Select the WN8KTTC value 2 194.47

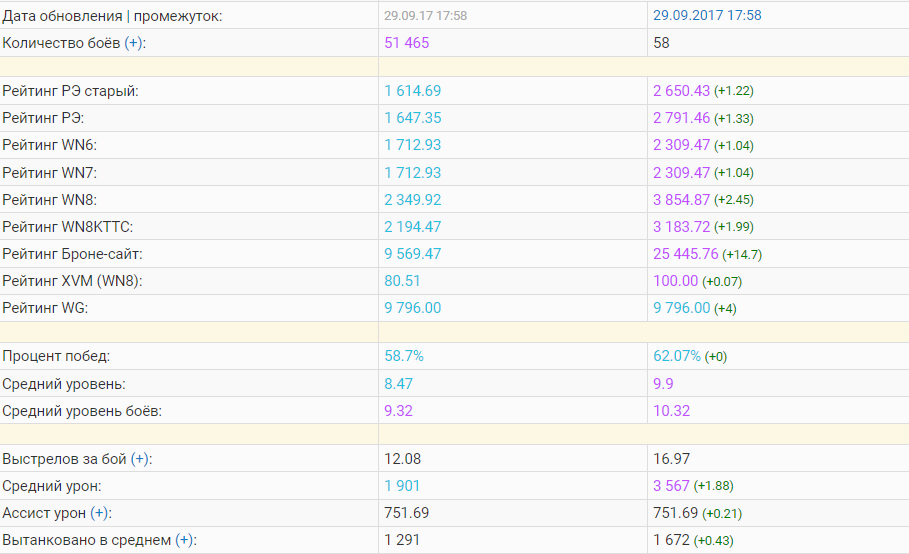413,227
